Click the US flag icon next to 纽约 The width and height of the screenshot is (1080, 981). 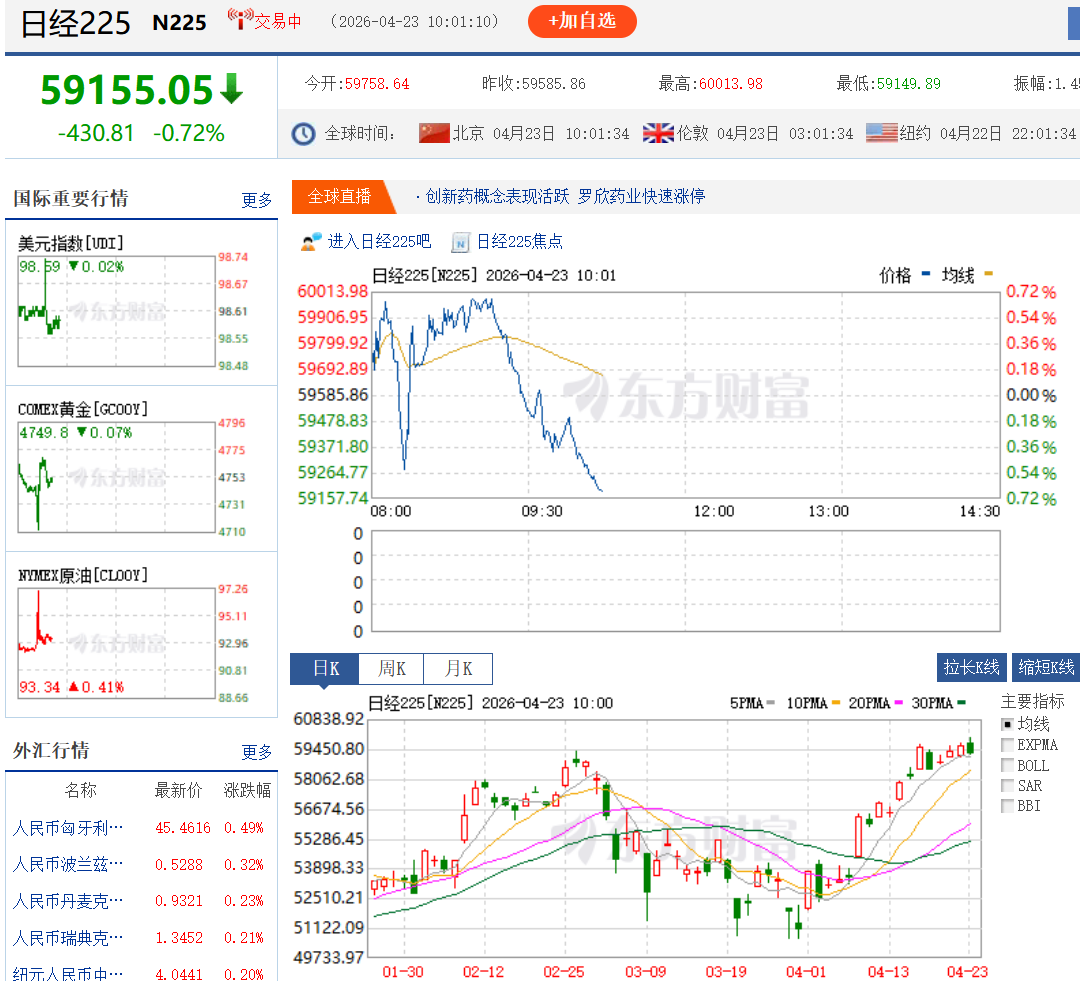[881, 132]
